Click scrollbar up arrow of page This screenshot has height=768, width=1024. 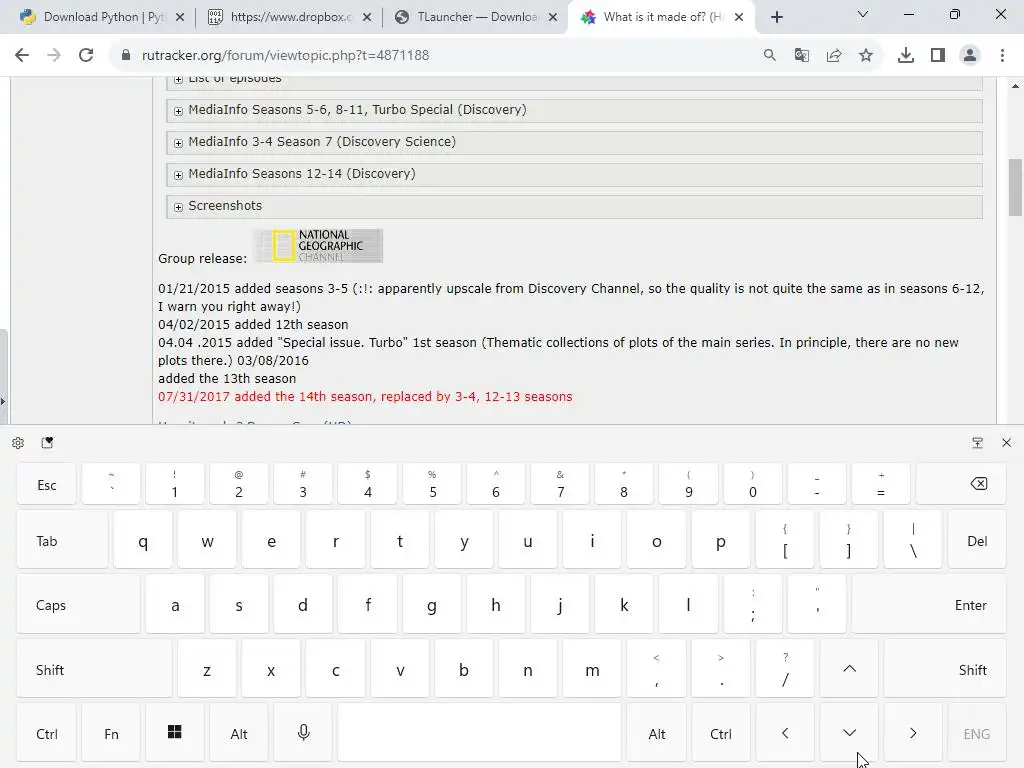(1015, 86)
